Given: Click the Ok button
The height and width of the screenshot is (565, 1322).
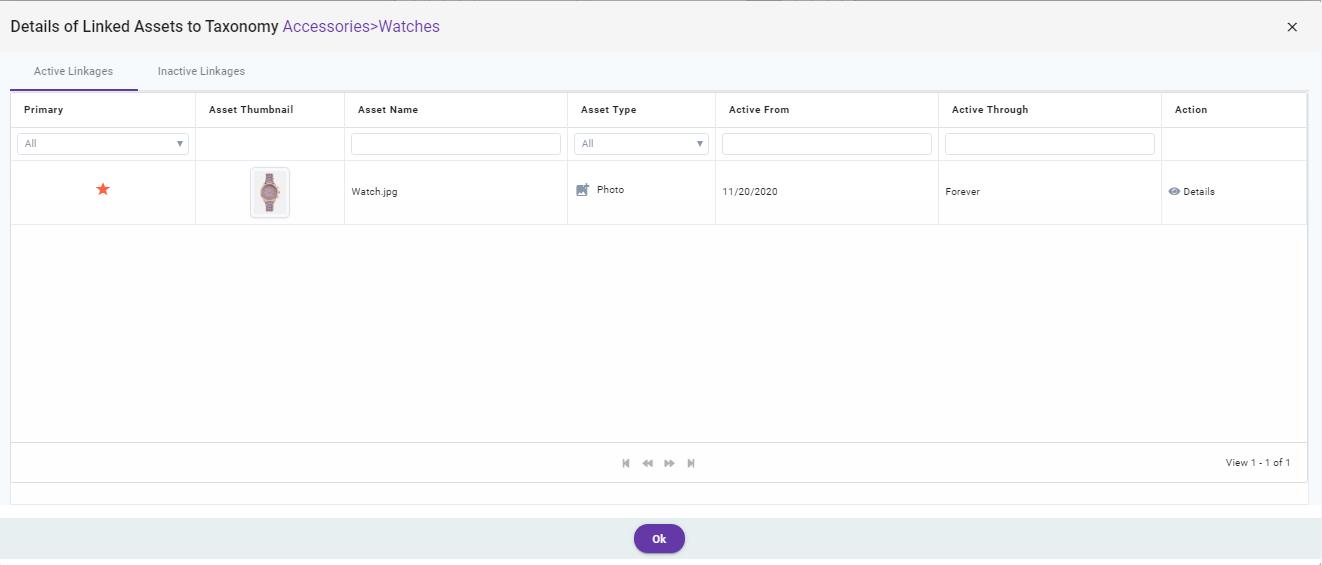Looking at the screenshot, I should (659, 539).
